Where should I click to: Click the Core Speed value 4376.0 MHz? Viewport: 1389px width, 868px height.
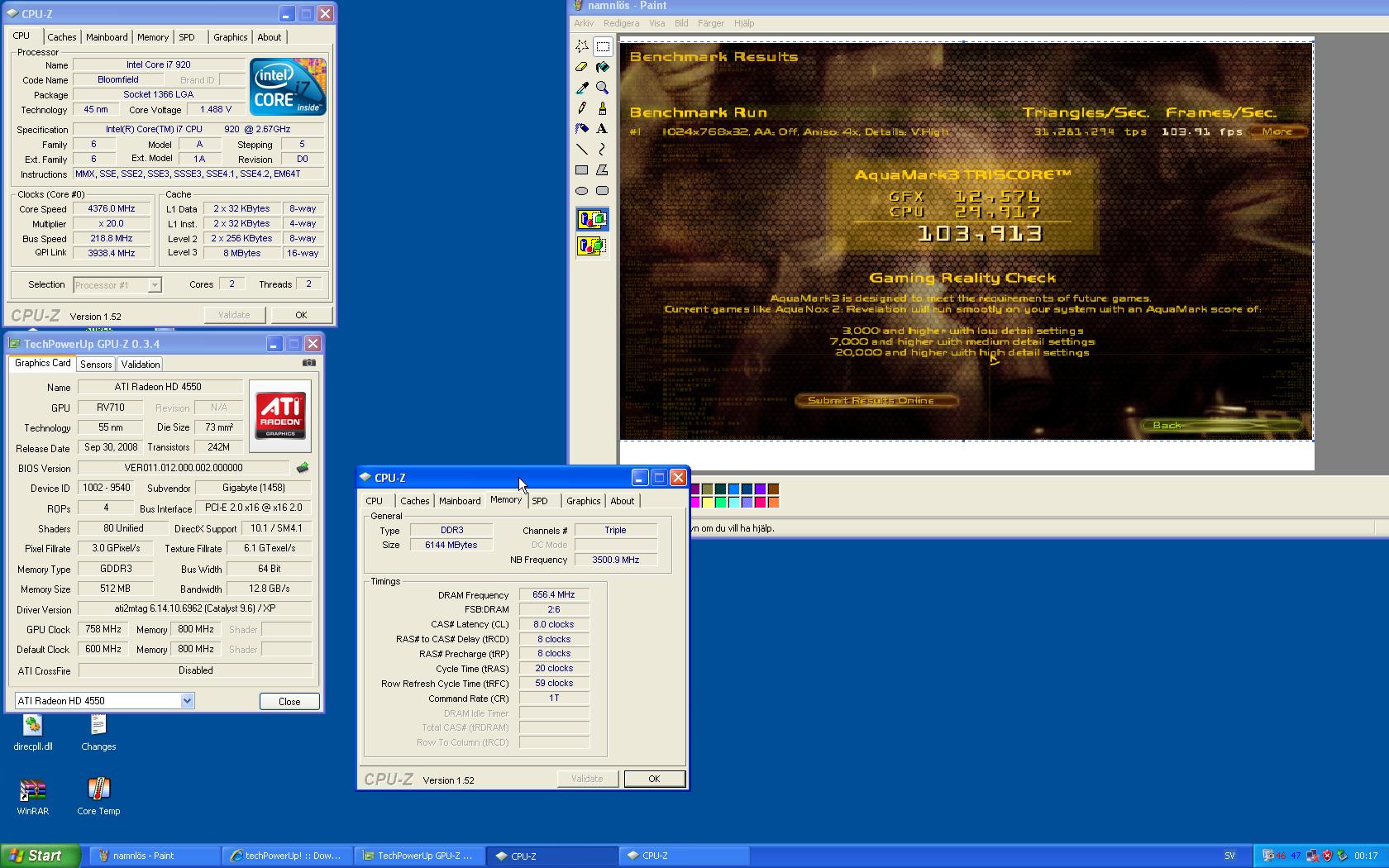[112, 209]
